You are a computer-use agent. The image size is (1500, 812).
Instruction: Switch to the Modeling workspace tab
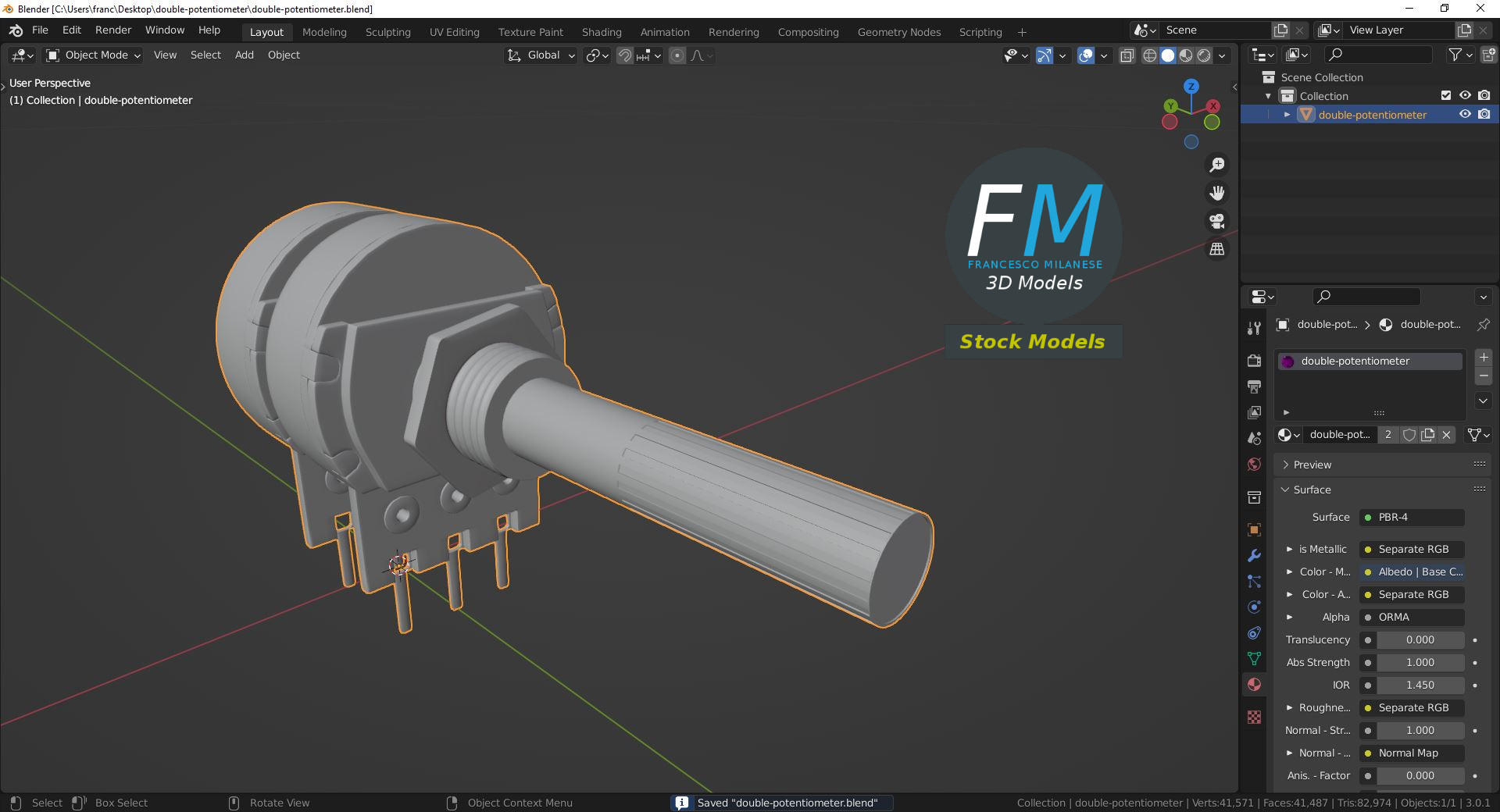tap(324, 32)
